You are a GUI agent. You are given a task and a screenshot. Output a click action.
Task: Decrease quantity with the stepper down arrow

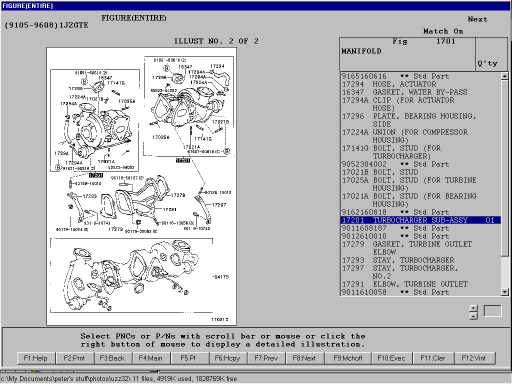(x=474, y=316)
